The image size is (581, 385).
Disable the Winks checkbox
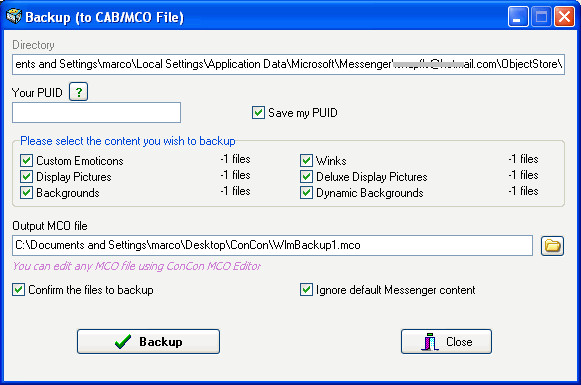306,160
